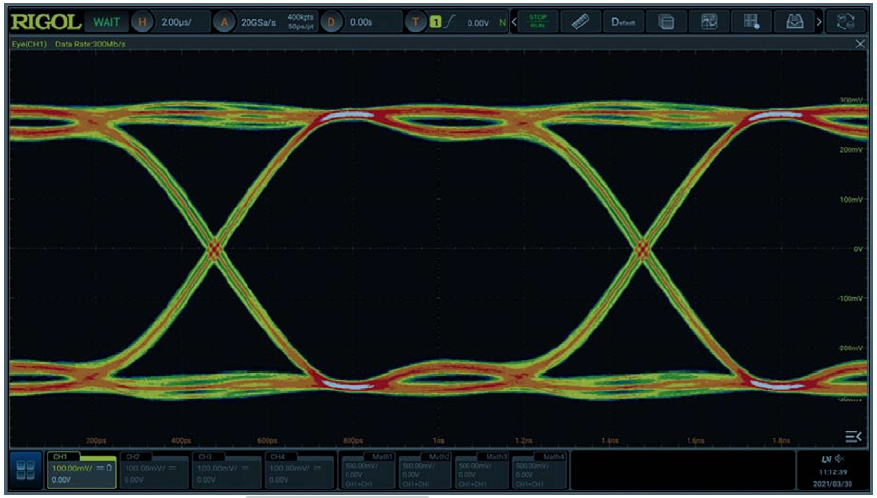Turn on channel CH4

tap(296, 468)
